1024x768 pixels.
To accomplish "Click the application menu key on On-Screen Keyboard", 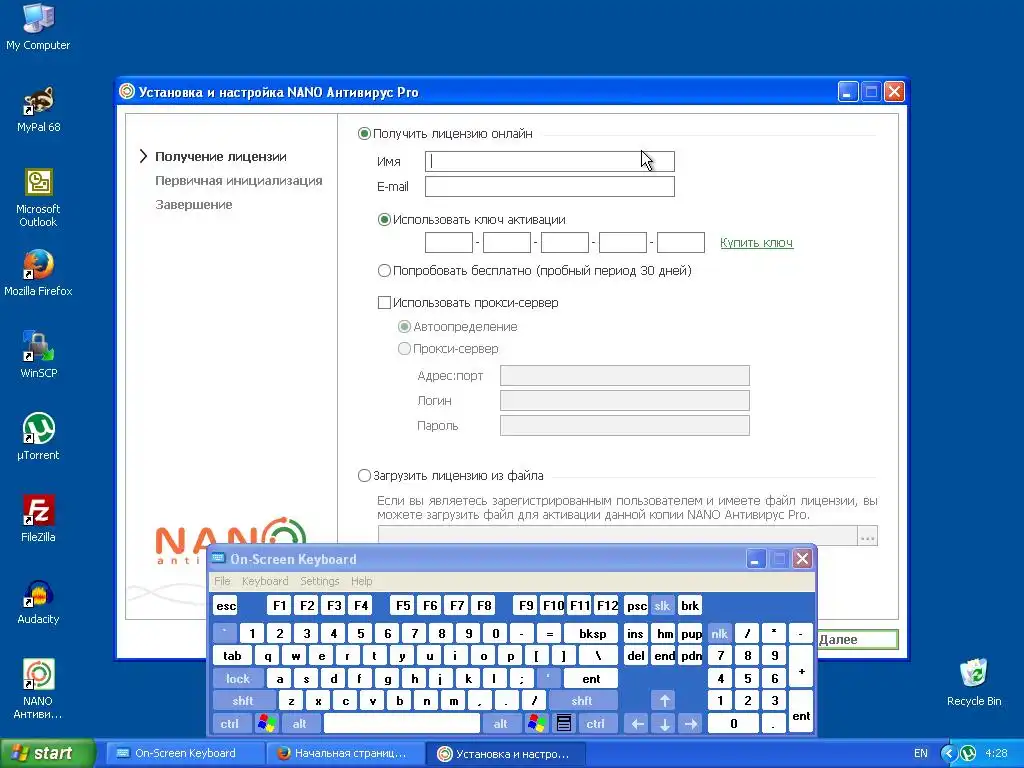I will (x=564, y=724).
